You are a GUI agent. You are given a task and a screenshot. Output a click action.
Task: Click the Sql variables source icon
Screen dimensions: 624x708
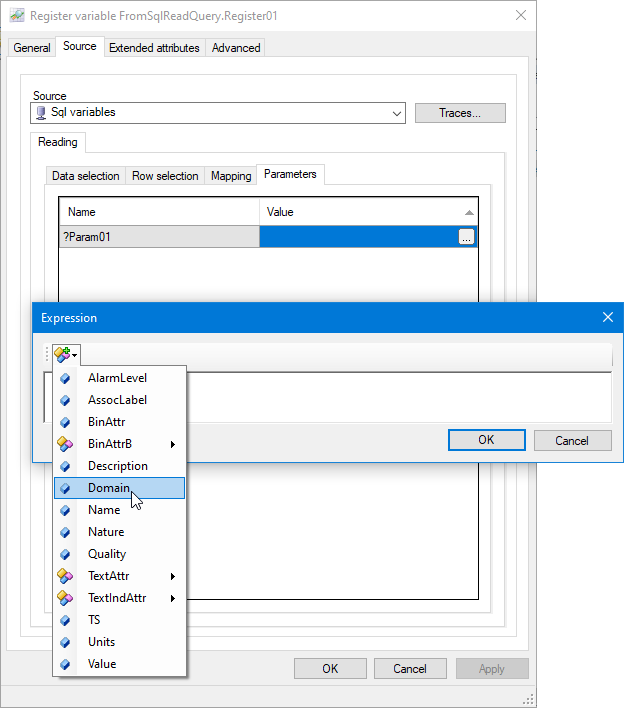(41, 113)
